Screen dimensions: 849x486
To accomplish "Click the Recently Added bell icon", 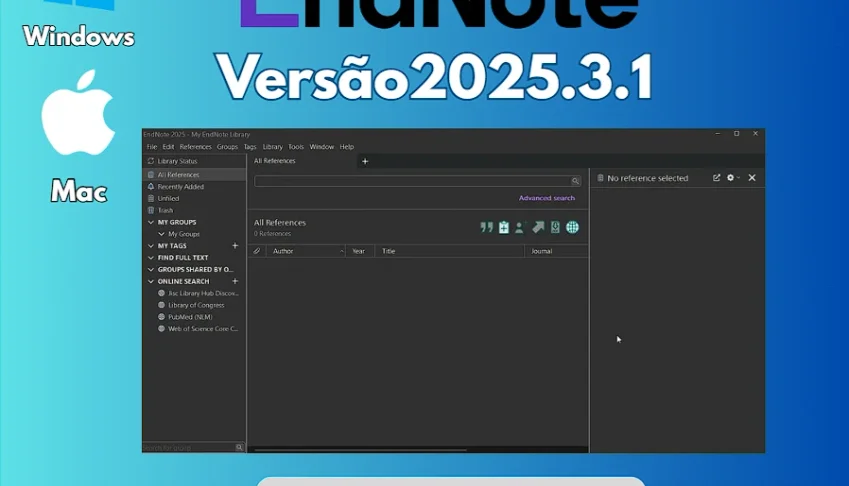I will coord(151,186).
